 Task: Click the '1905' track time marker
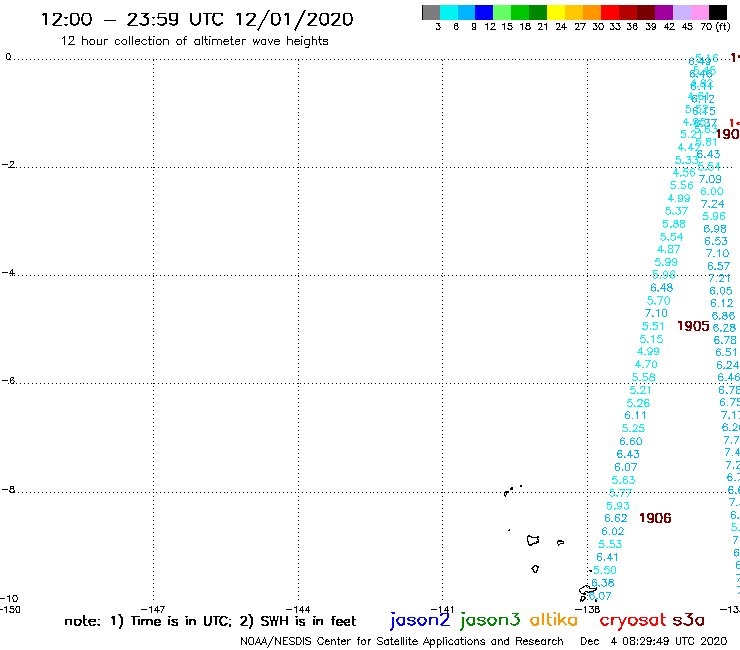pos(693,326)
